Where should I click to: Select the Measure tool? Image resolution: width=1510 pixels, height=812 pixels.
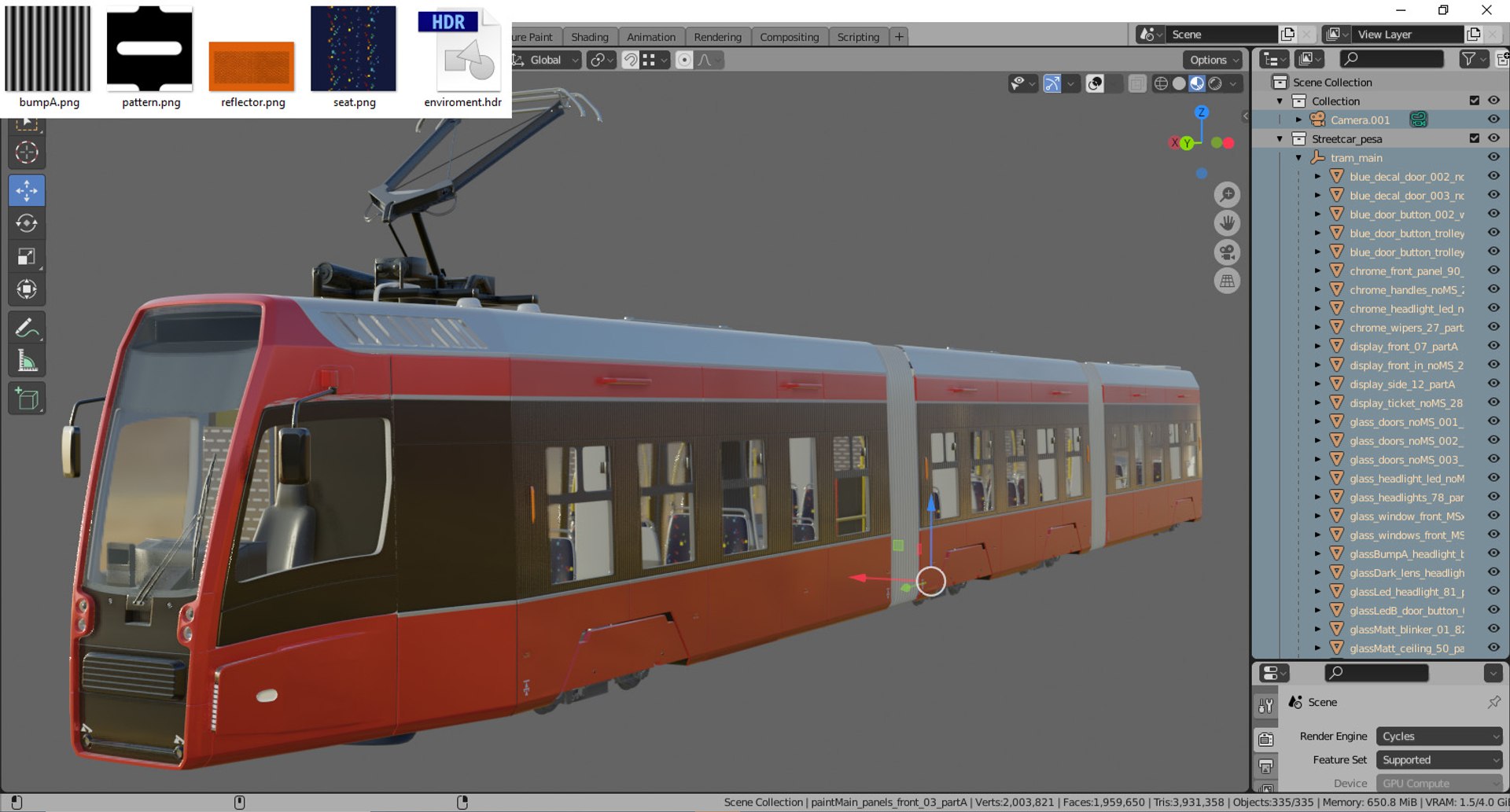pyautogui.click(x=27, y=361)
